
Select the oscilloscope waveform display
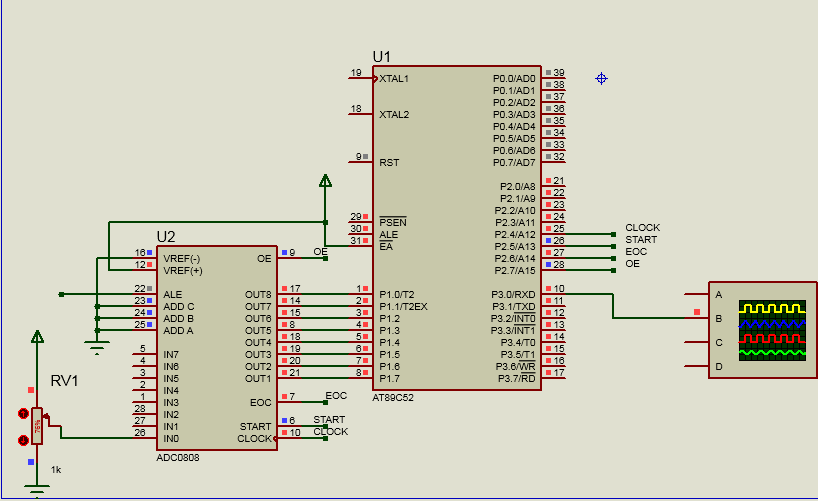pos(771,330)
